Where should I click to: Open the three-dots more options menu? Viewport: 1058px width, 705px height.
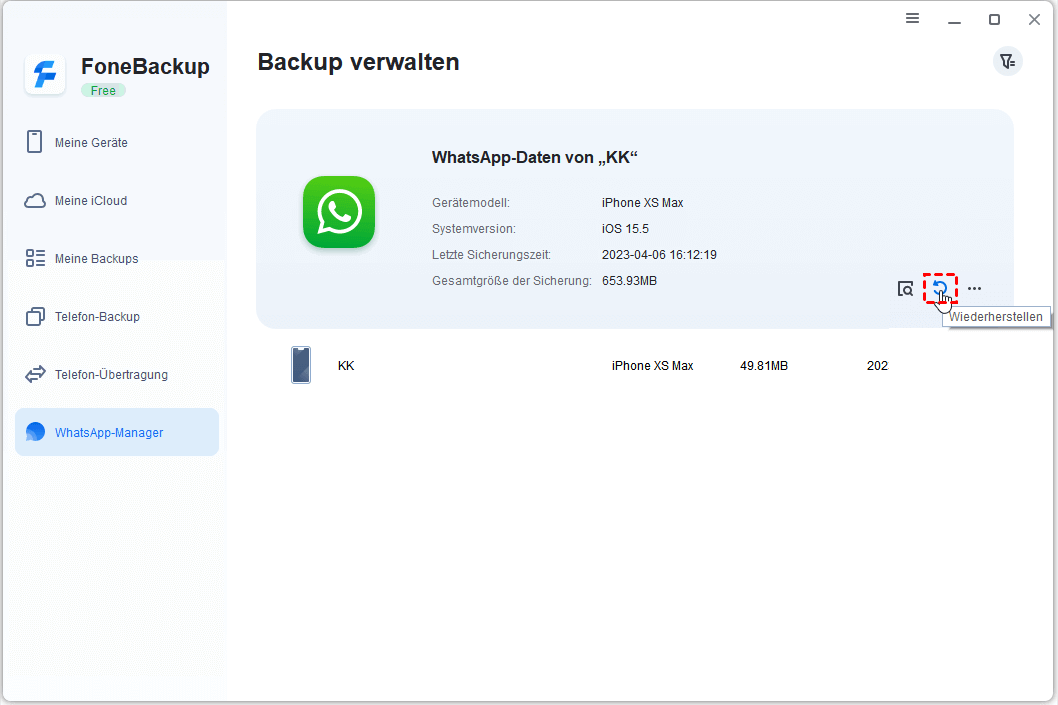[x=974, y=288]
